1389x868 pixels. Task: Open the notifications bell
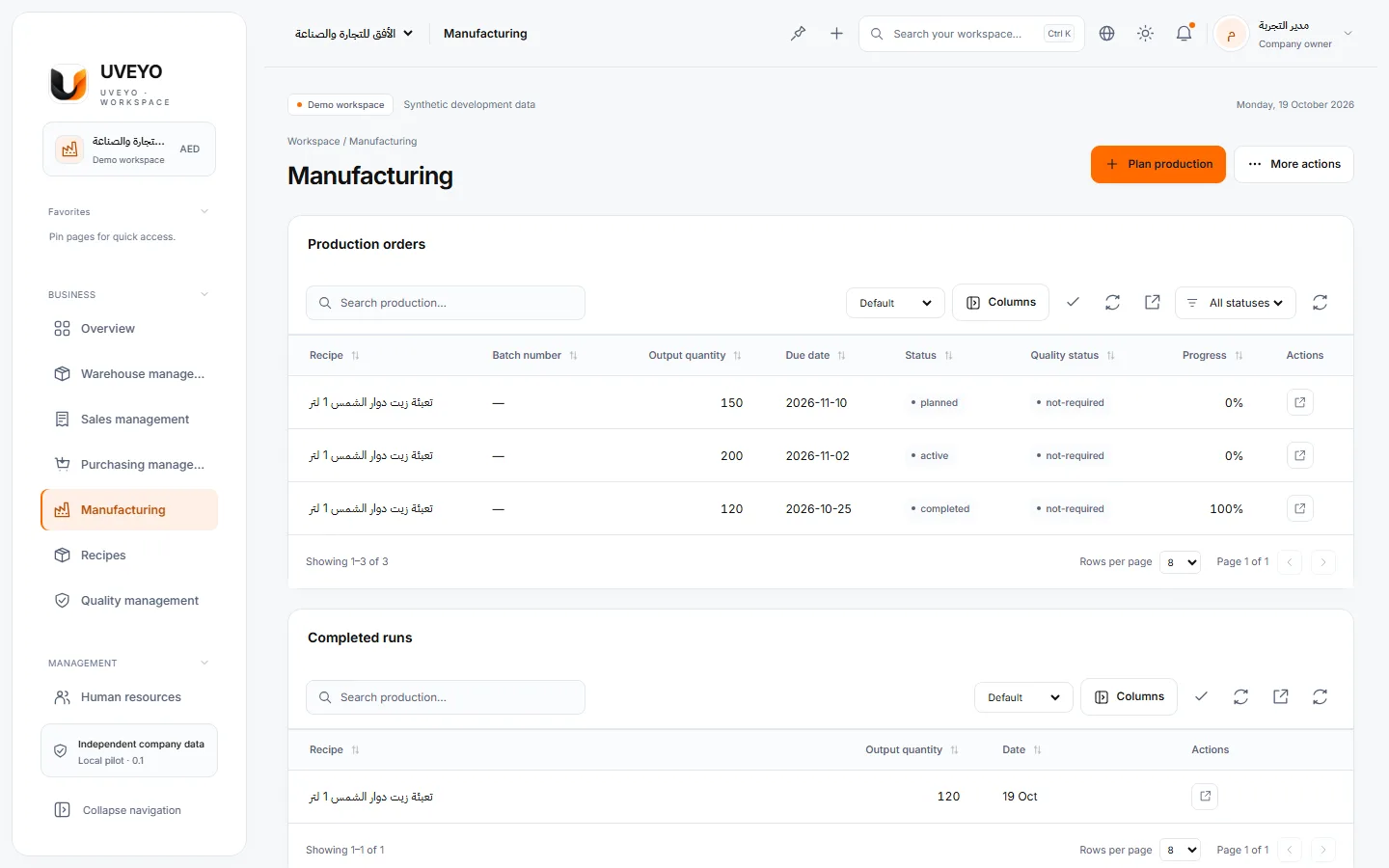(x=1184, y=34)
